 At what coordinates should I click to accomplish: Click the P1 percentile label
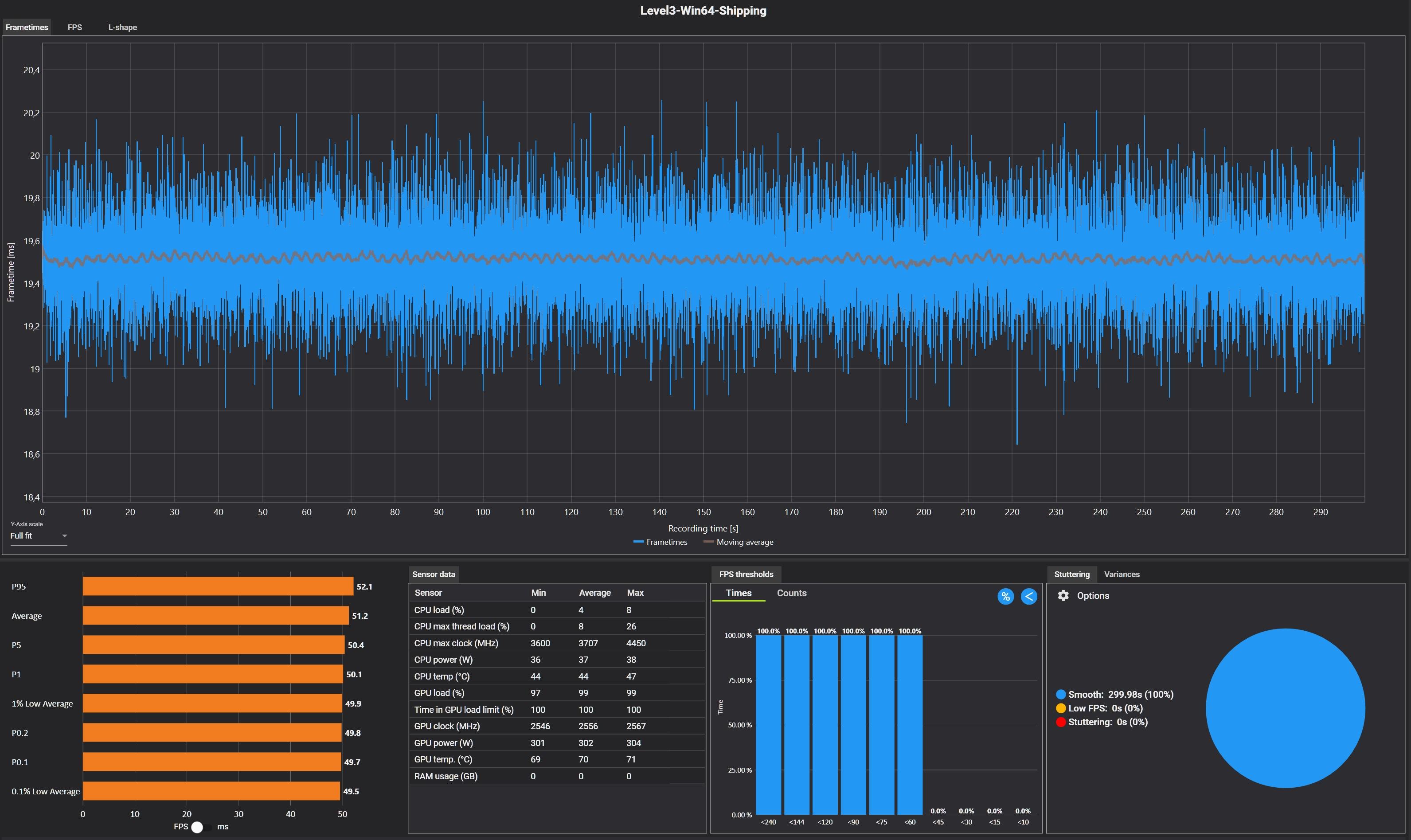(x=16, y=675)
